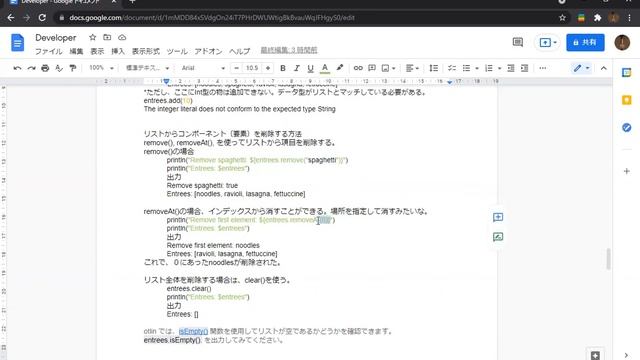
Task: Get add-ons with plus icon
Action: [627, 171]
